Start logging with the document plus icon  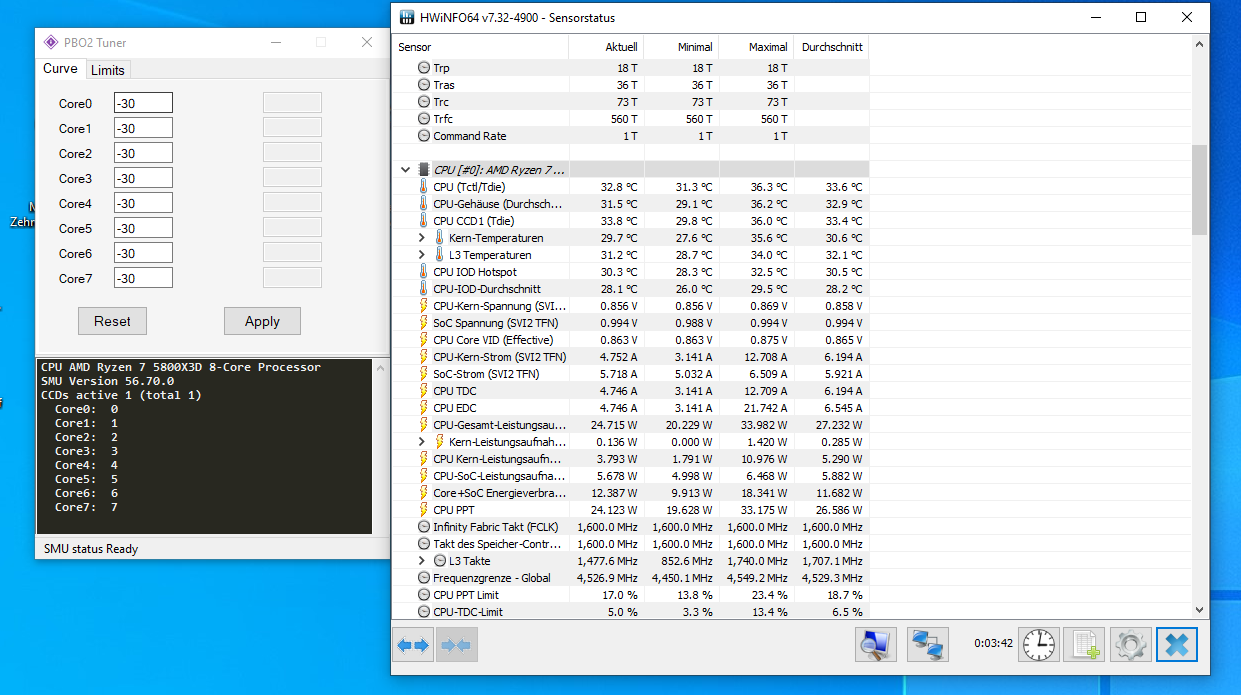(x=1083, y=645)
